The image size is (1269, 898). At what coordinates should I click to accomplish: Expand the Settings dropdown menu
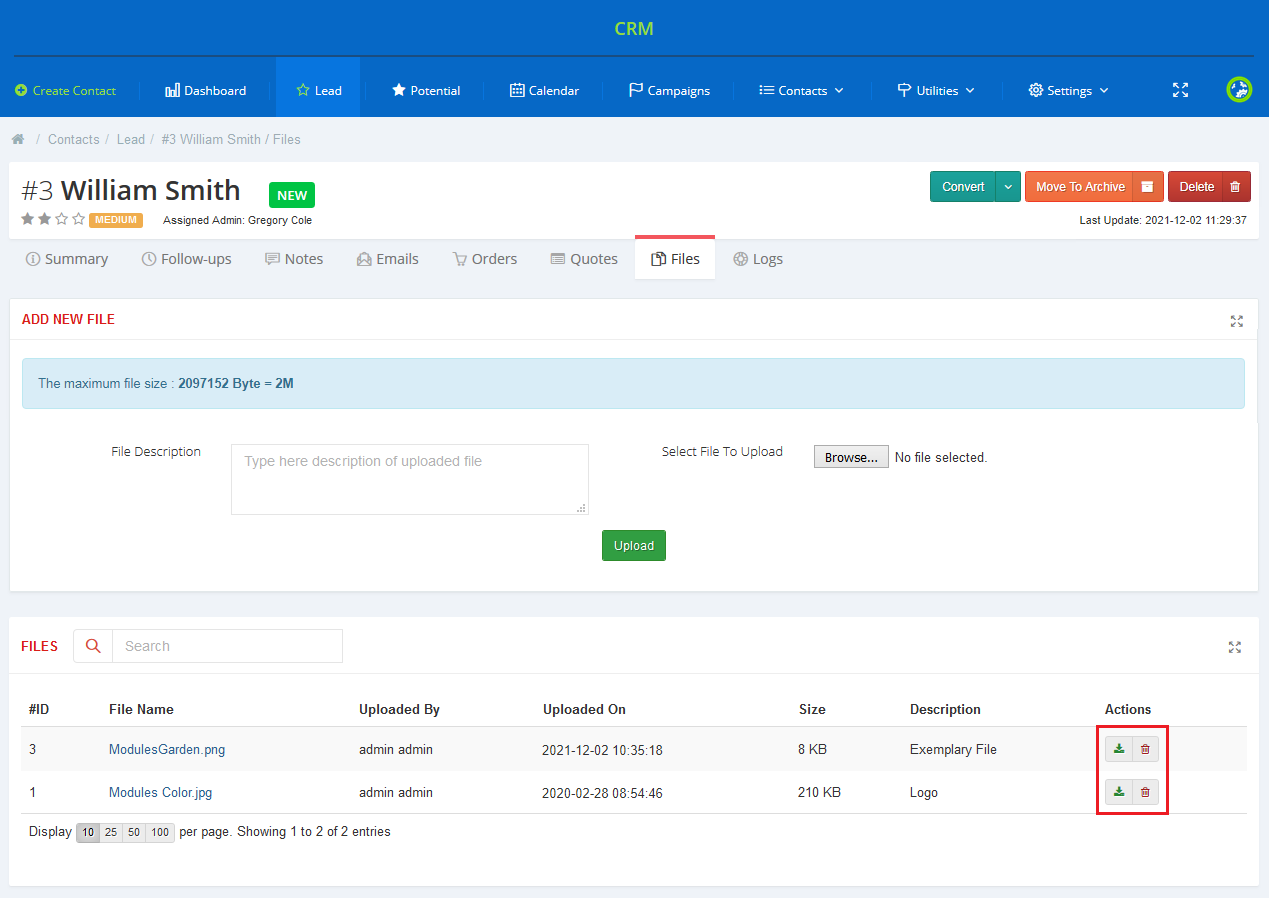[1068, 90]
